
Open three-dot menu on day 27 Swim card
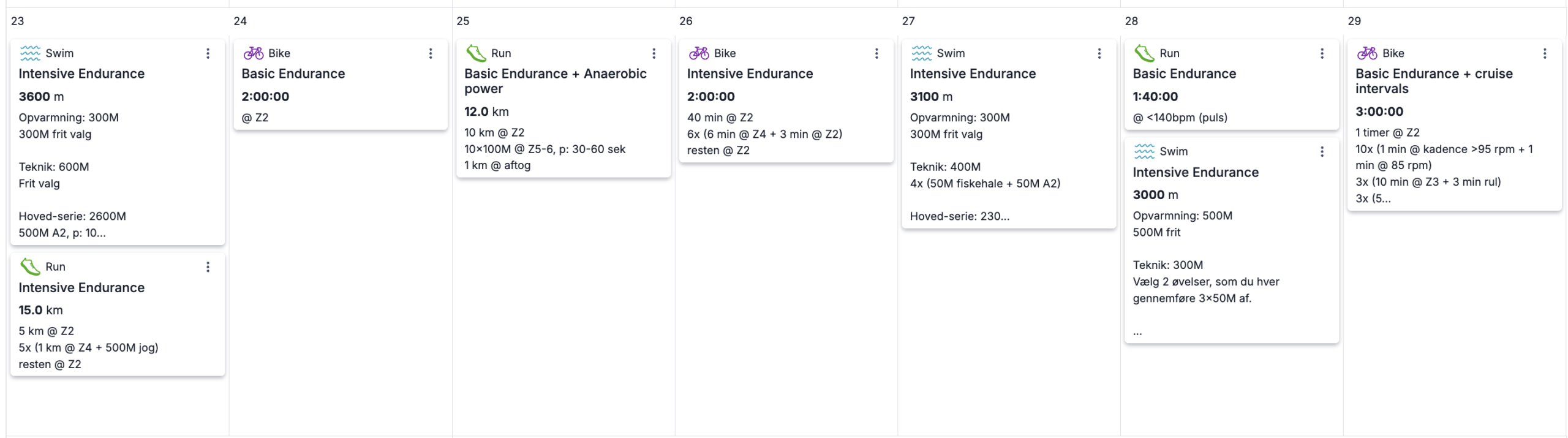coord(1099,53)
